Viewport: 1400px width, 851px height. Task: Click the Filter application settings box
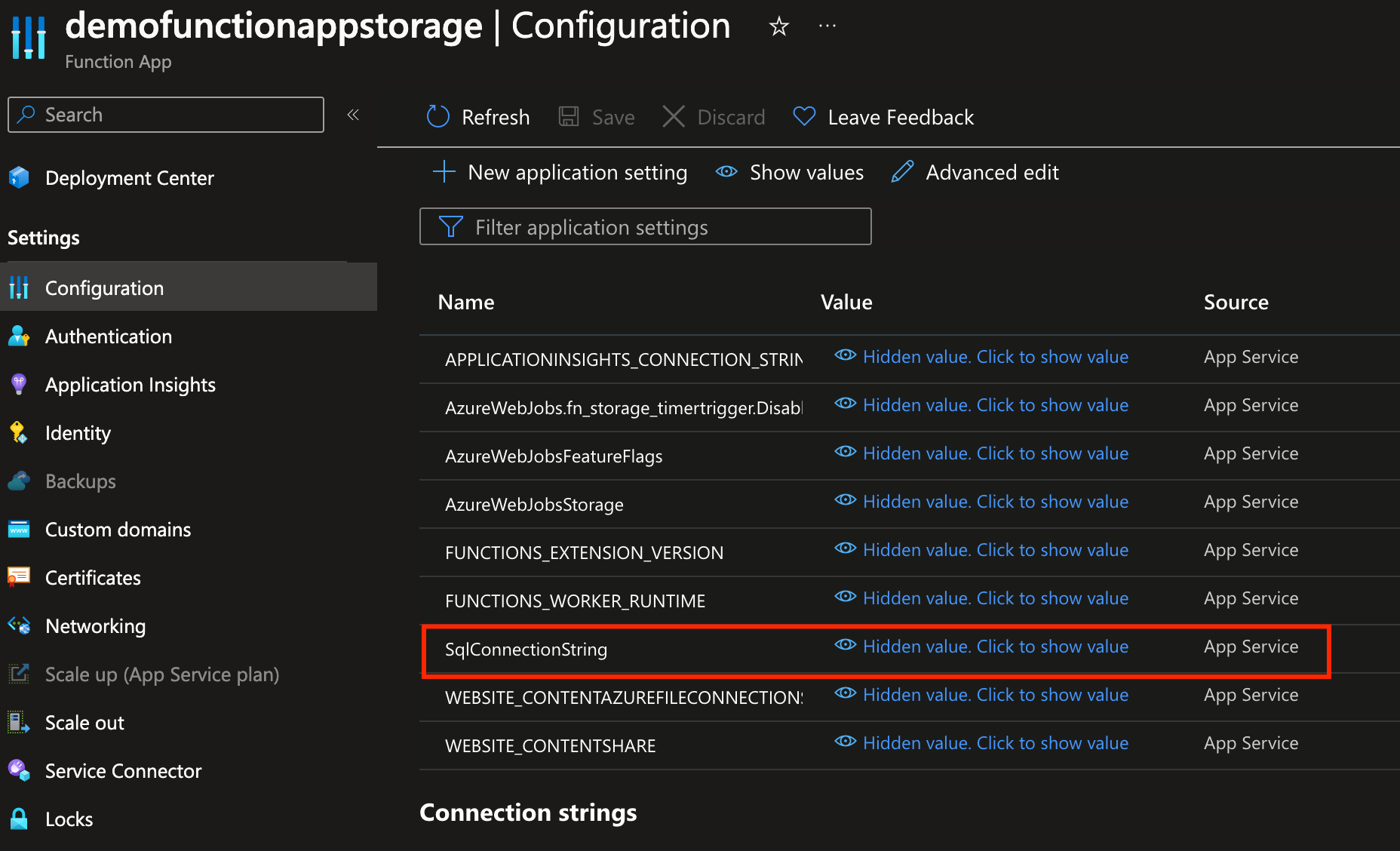coord(646,226)
